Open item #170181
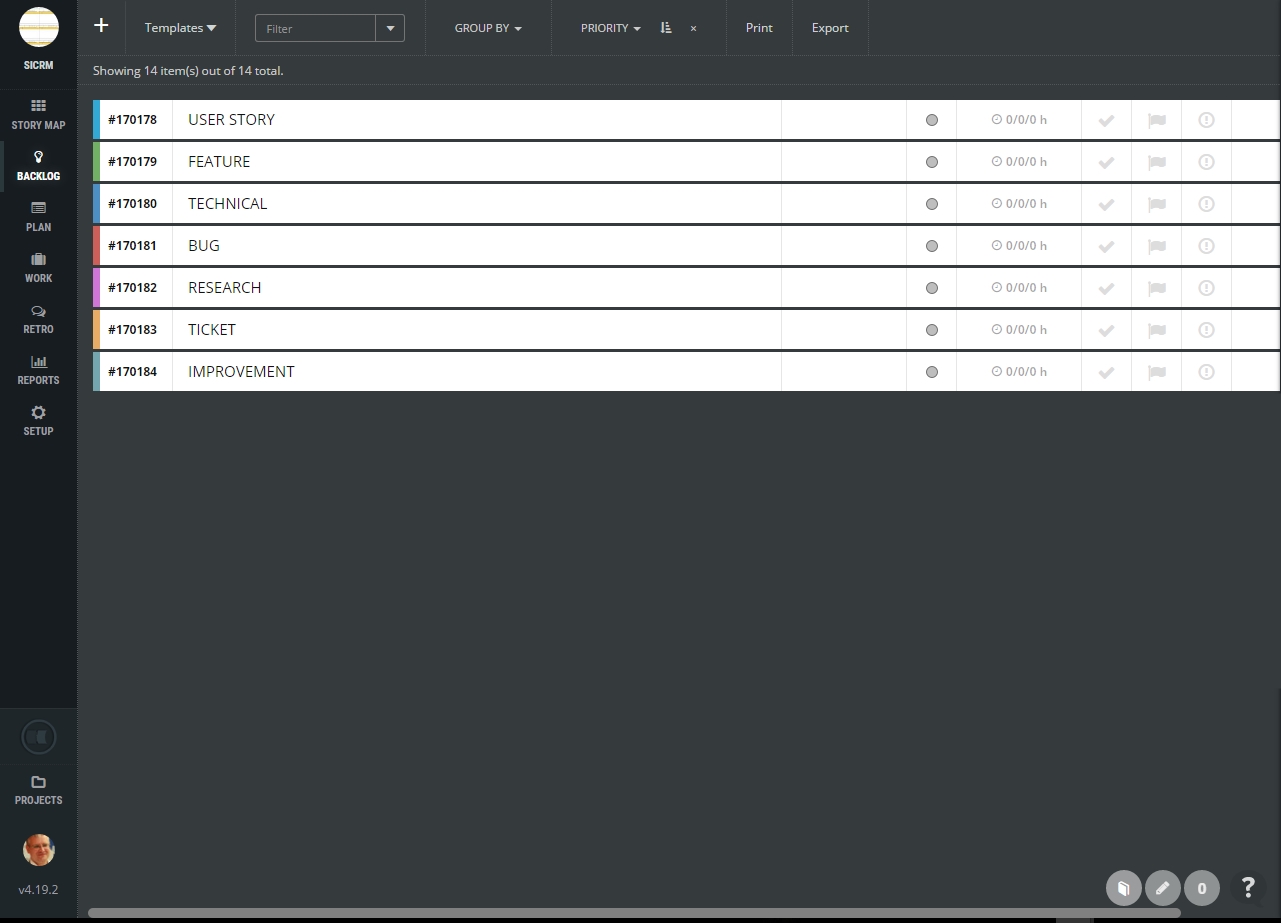 coord(132,245)
